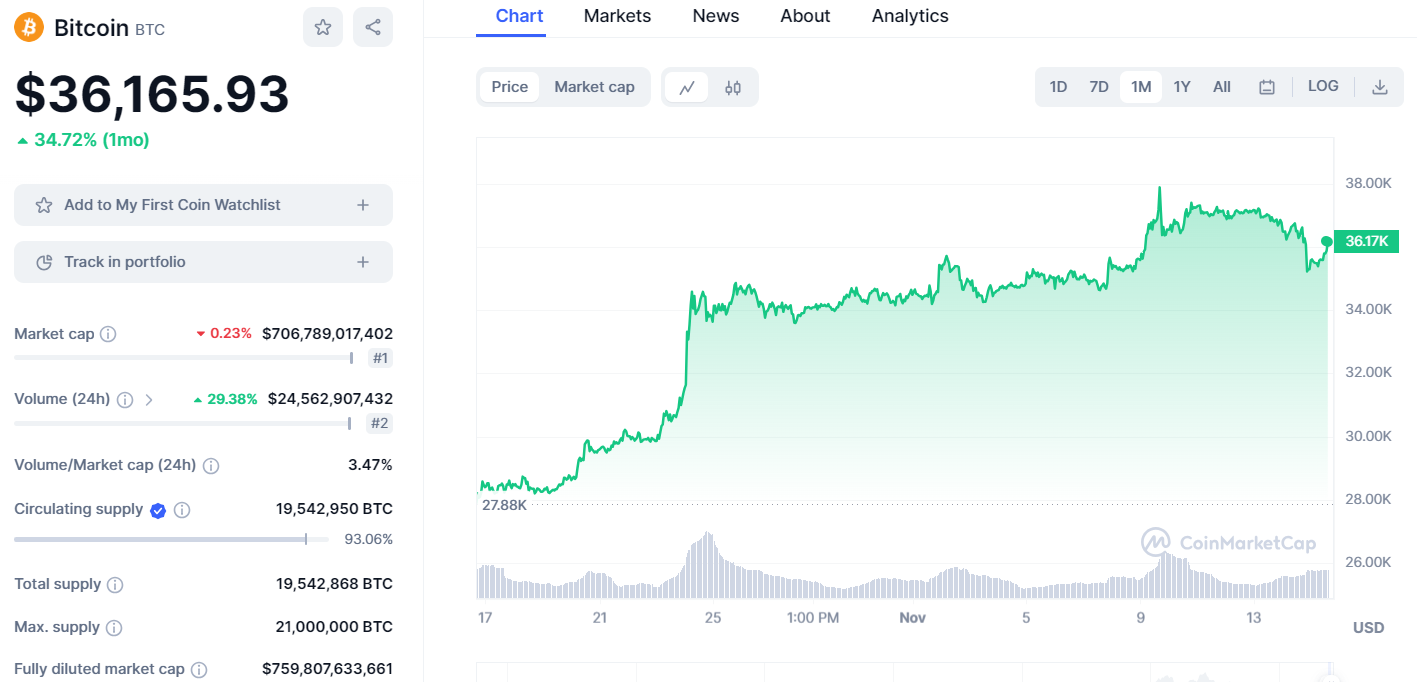The height and width of the screenshot is (682, 1417).
Task: Download the chart data
Action: point(1380,87)
